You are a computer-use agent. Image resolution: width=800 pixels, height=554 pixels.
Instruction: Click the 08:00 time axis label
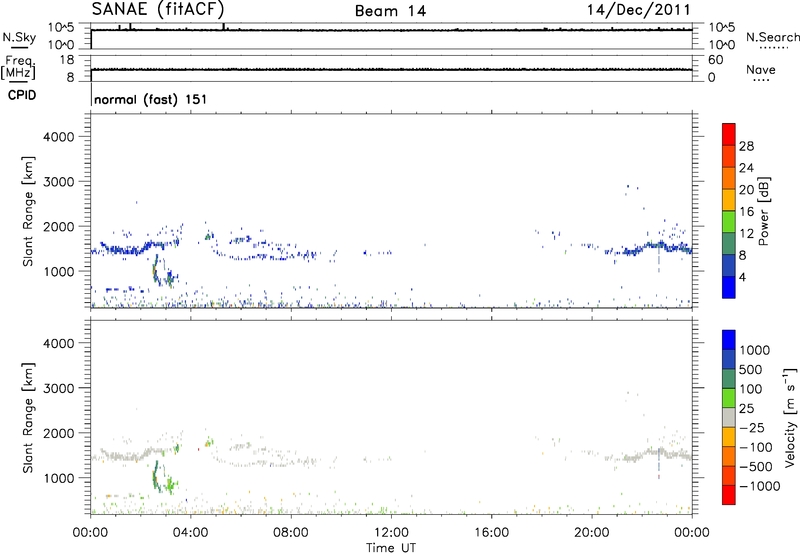[x=291, y=533]
